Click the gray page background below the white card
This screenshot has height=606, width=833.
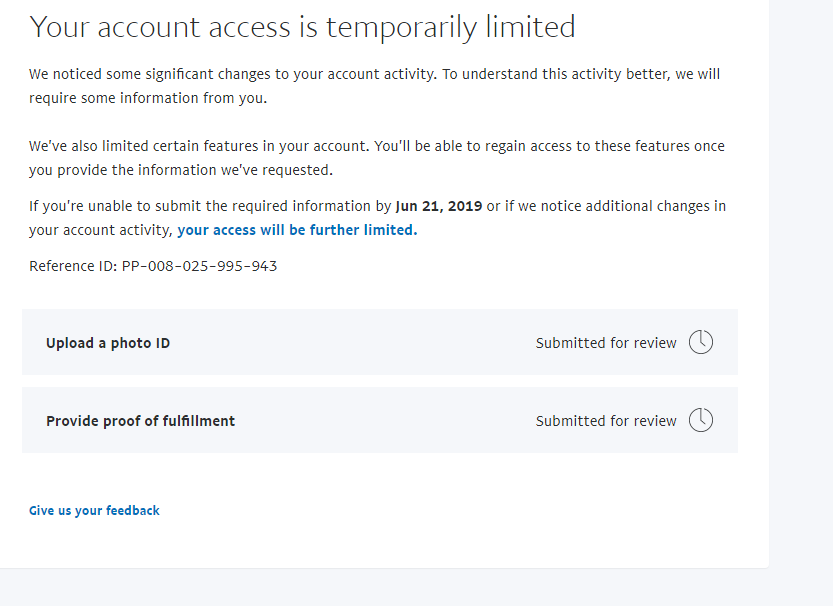[x=400, y=588]
